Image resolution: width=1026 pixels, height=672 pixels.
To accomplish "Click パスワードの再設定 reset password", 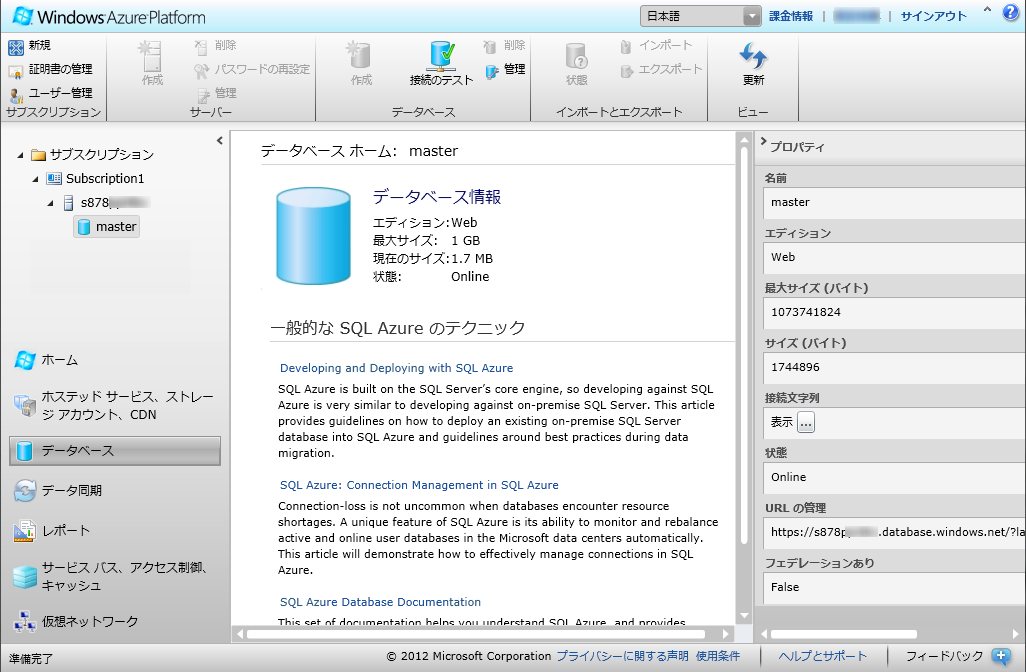I will [252, 69].
